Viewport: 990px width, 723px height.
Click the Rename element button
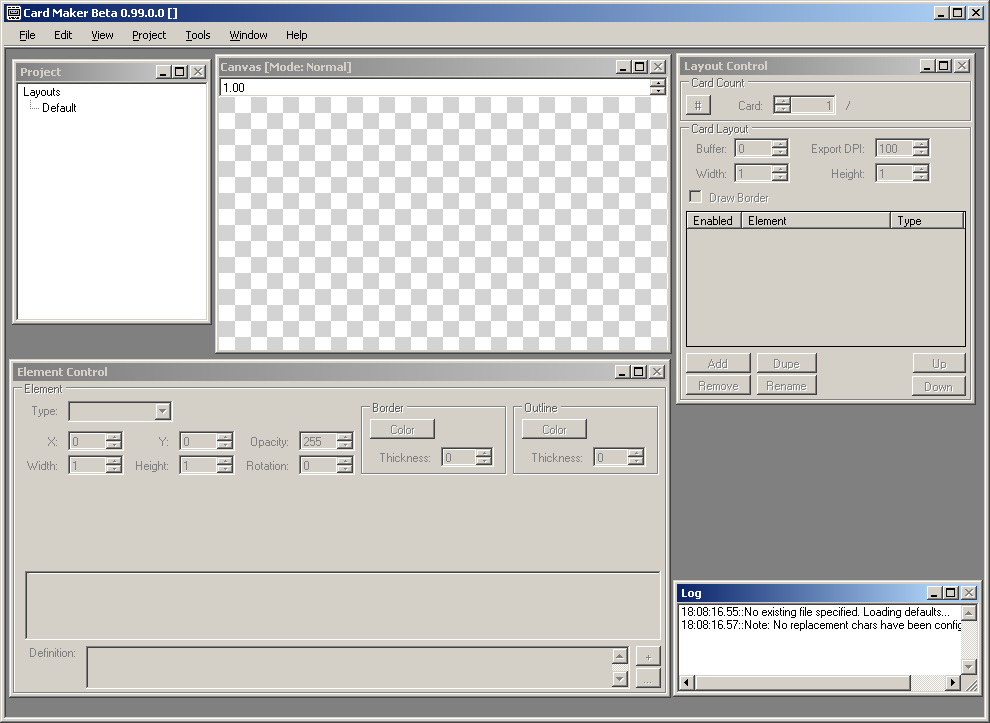point(786,386)
